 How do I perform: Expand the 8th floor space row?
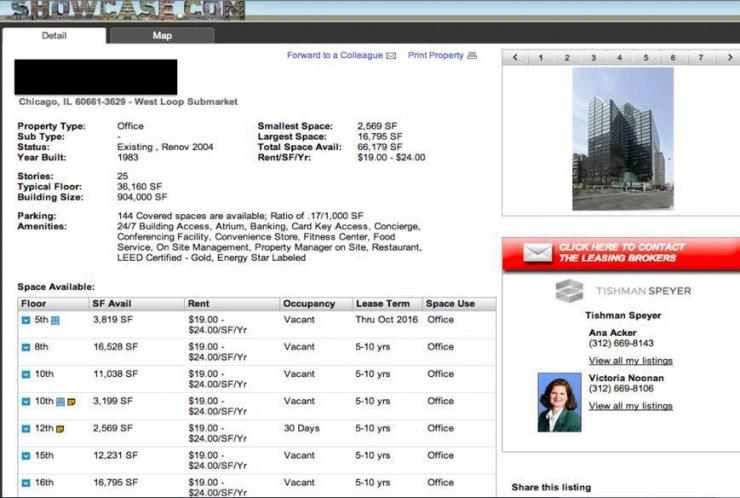pos(26,347)
